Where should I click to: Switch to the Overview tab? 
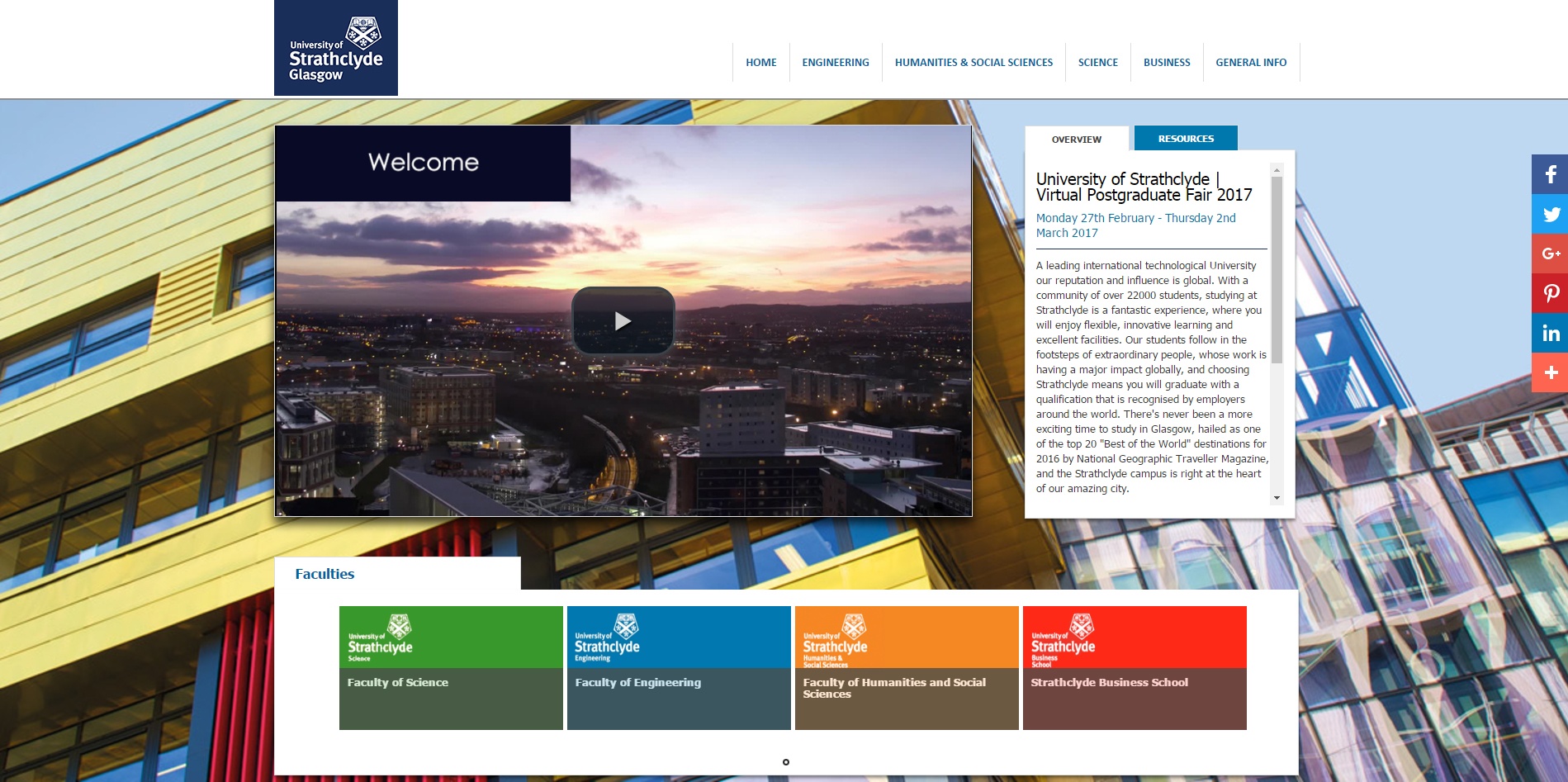click(x=1077, y=139)
